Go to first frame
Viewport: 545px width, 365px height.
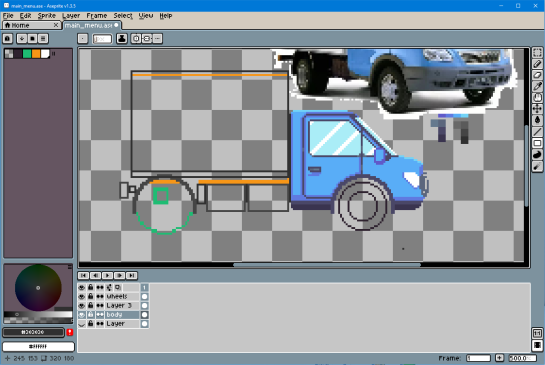(83, 276)
